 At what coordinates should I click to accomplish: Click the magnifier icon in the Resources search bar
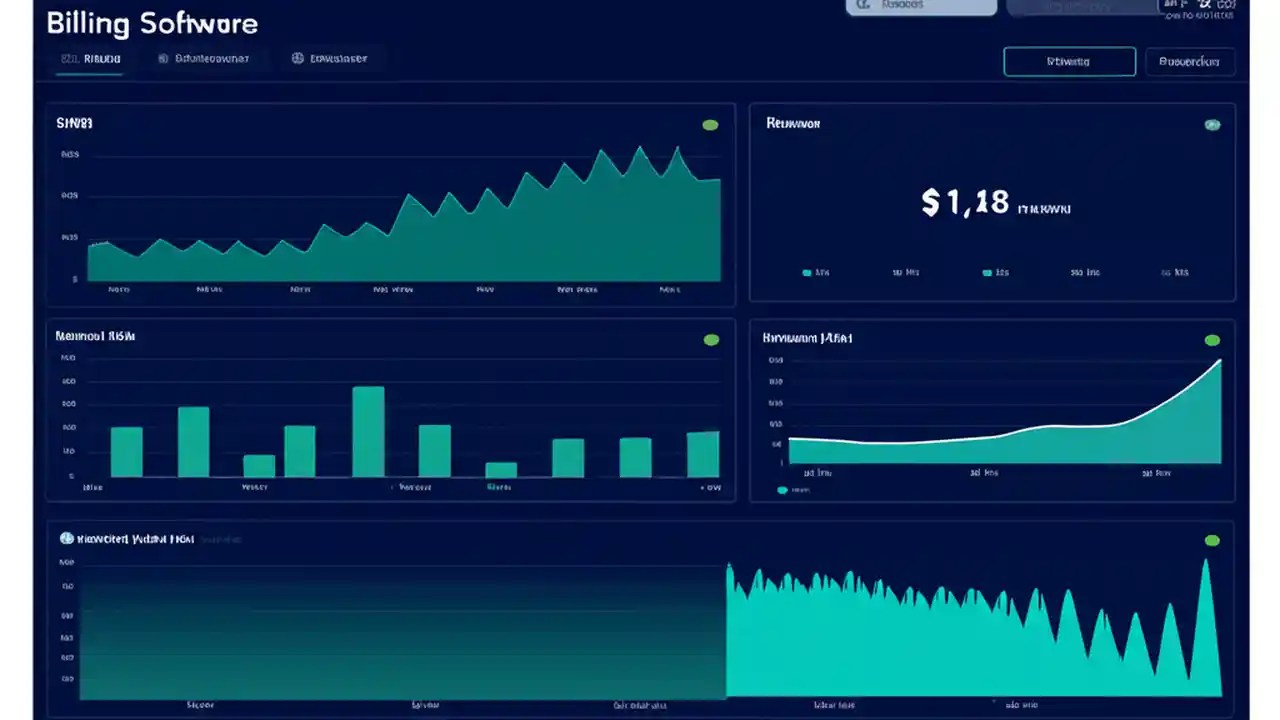(863, 6)
